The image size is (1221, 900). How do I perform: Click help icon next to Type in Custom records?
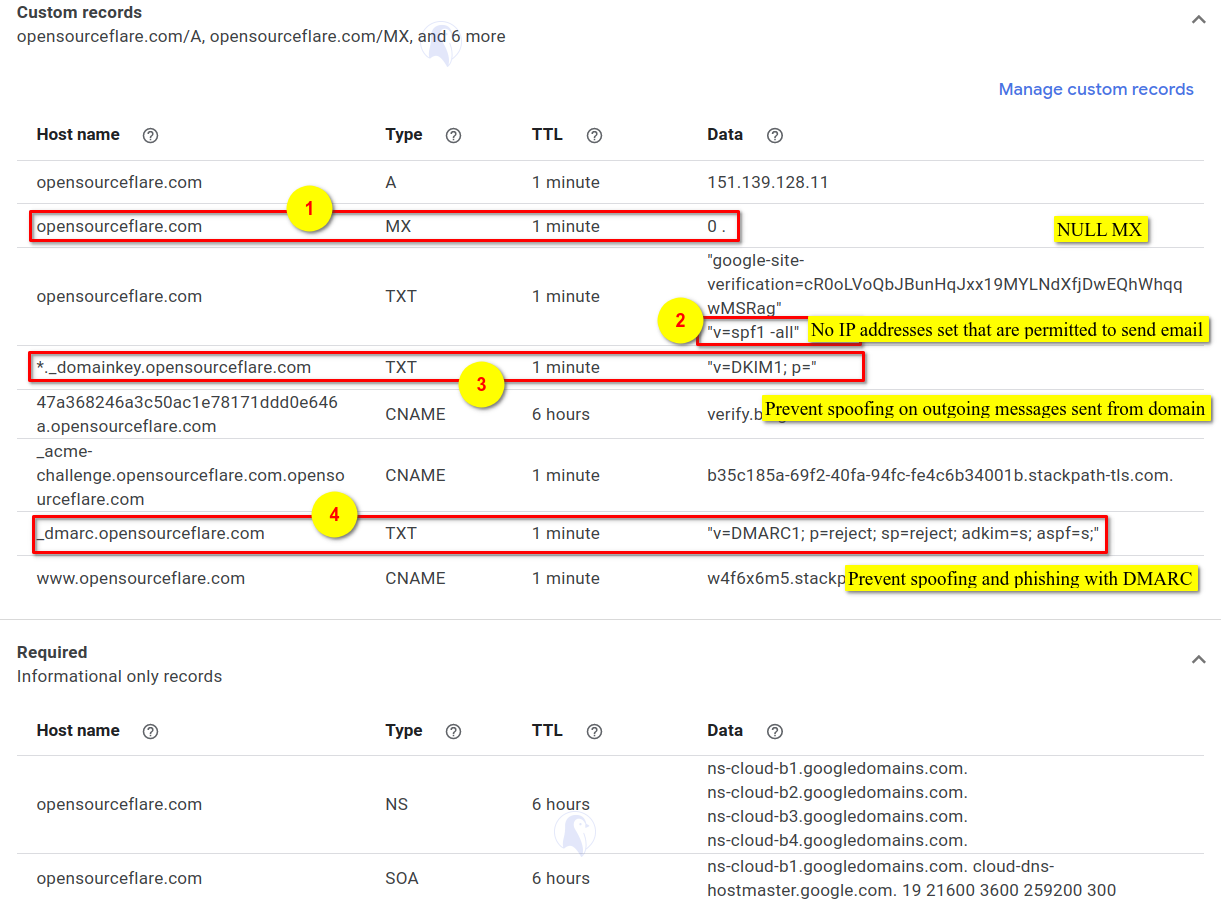tap(453, 135)
